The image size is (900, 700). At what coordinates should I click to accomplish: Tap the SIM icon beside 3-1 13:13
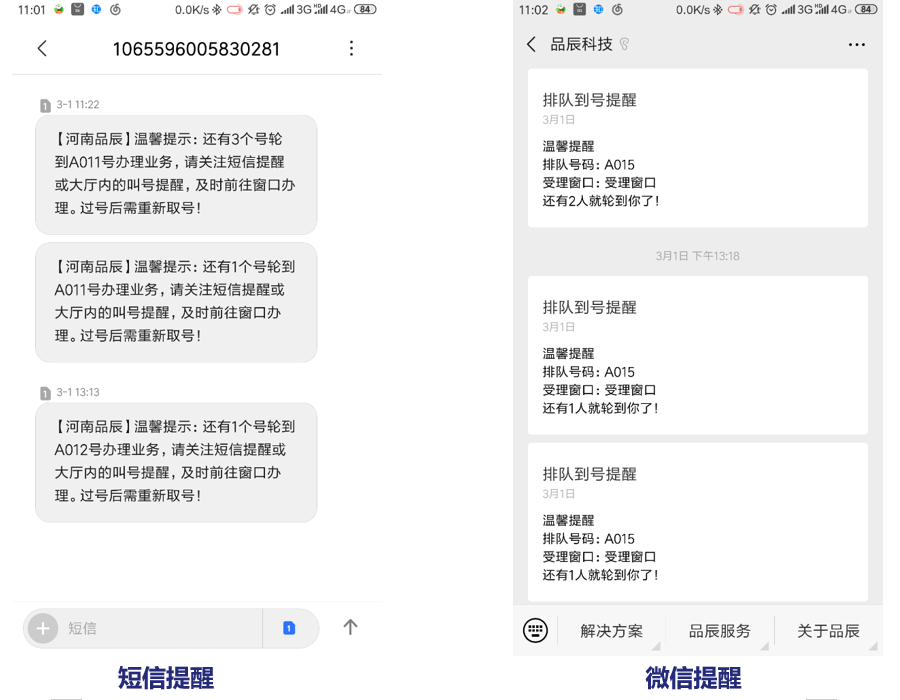pyautogui.click(x=45, y=393)
